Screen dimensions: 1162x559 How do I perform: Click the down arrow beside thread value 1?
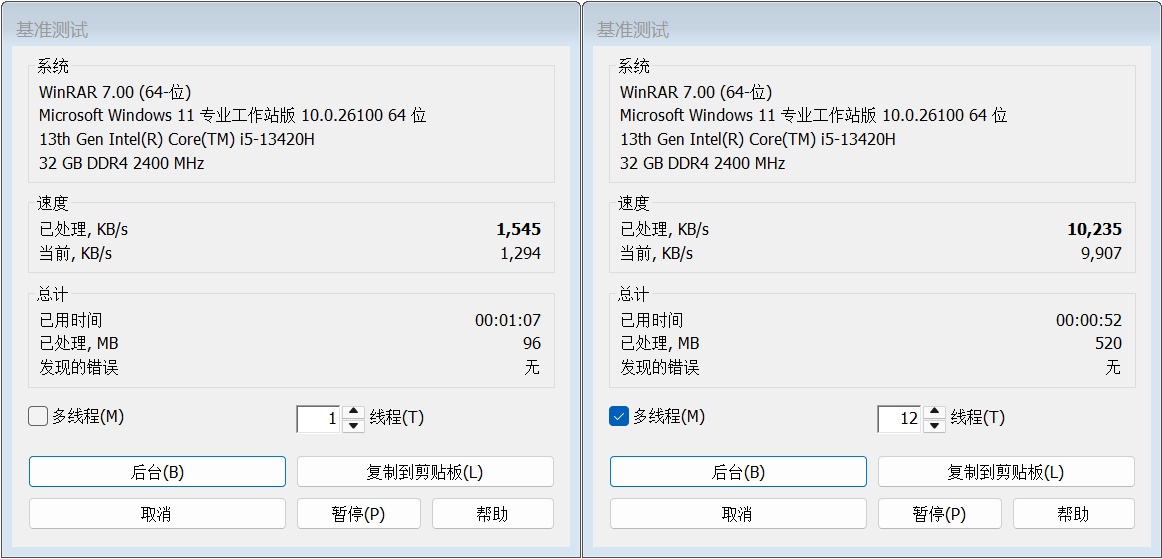[353, 425]
